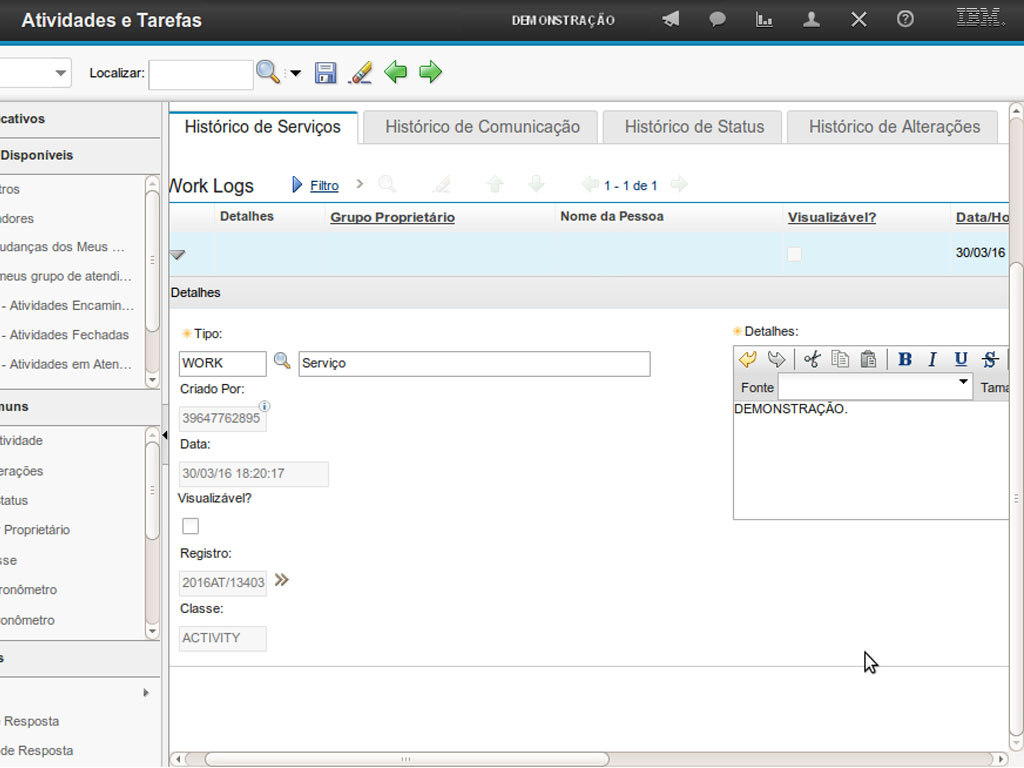Open bulletin board megaphone icon

coord(670,20)
